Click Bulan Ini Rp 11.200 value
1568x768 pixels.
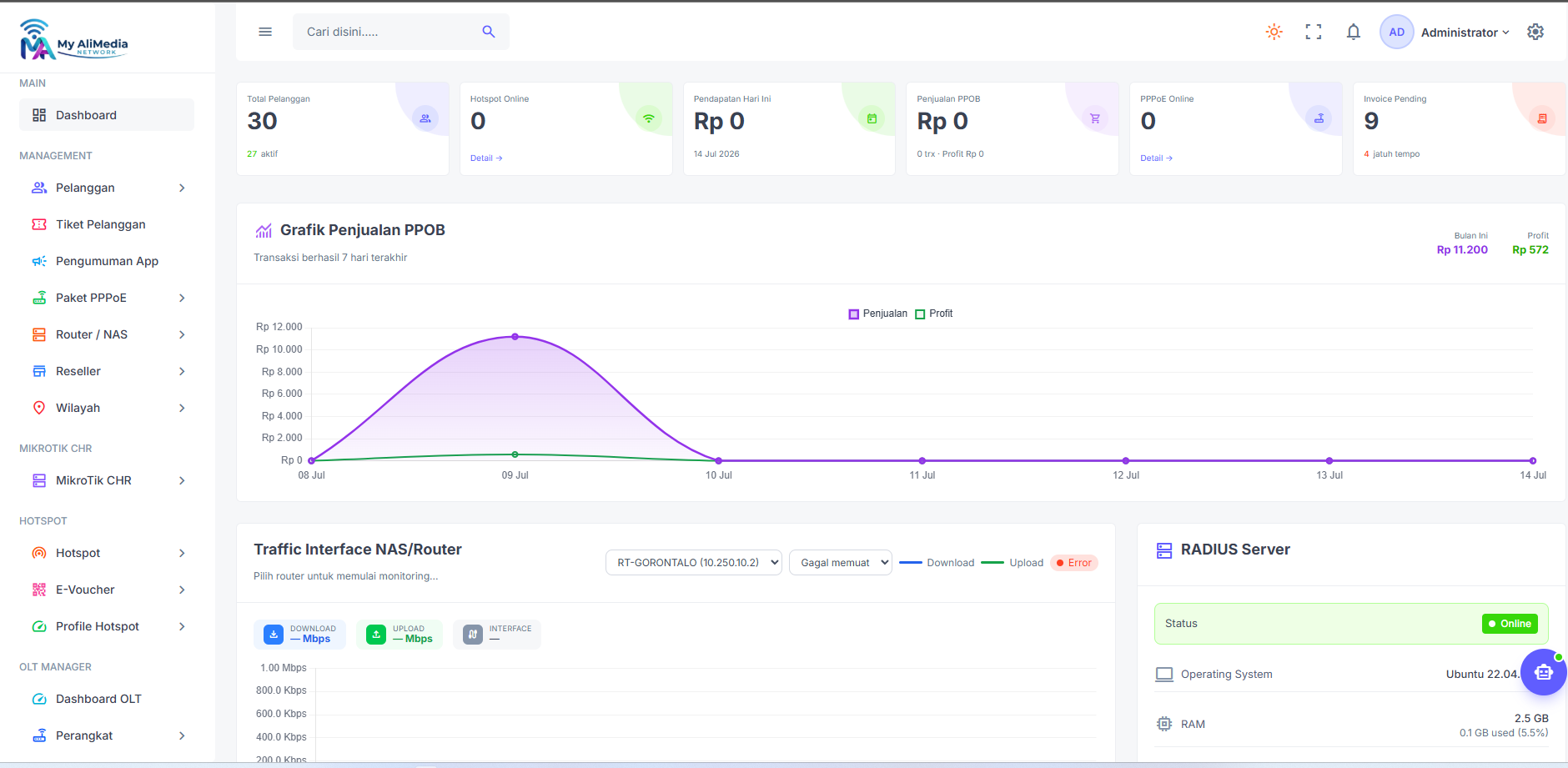pyautogui.click(x=1462, y=249)
